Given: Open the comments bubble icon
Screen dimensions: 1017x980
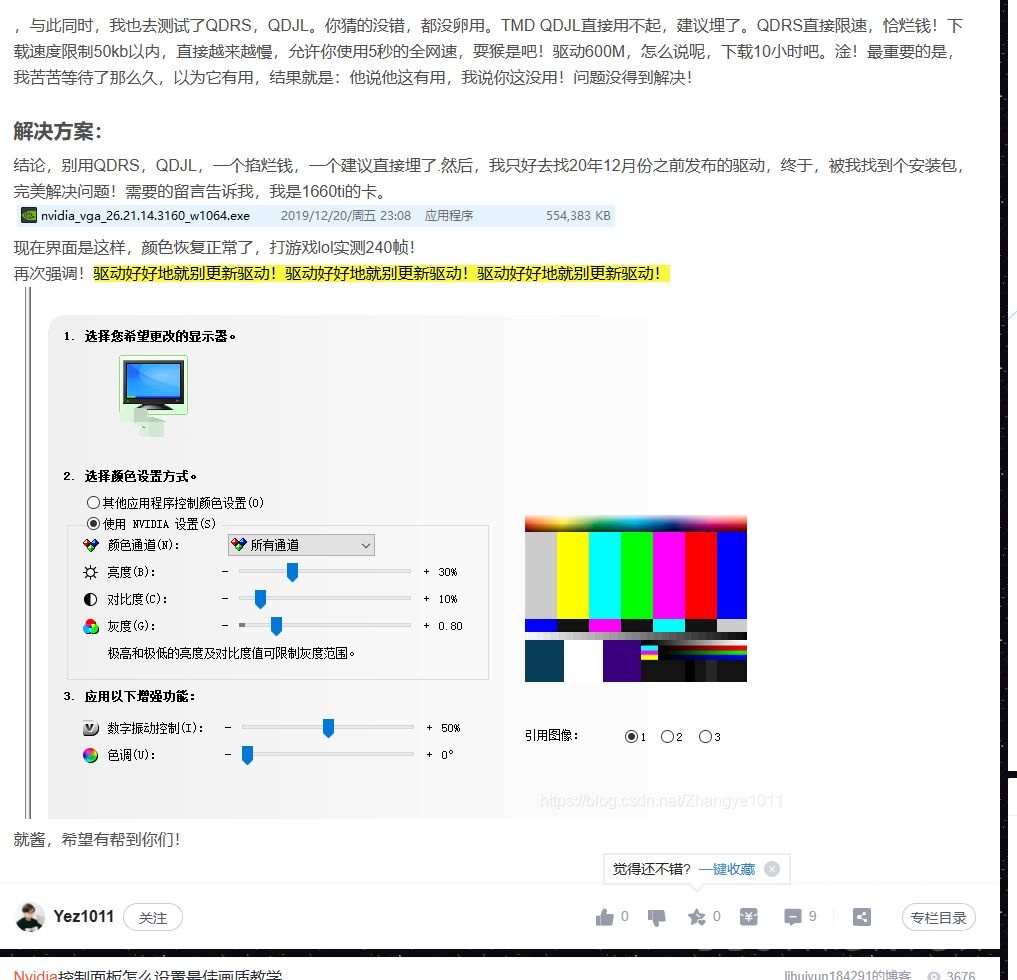Looking at the screenshot, I should coord(793,917).
